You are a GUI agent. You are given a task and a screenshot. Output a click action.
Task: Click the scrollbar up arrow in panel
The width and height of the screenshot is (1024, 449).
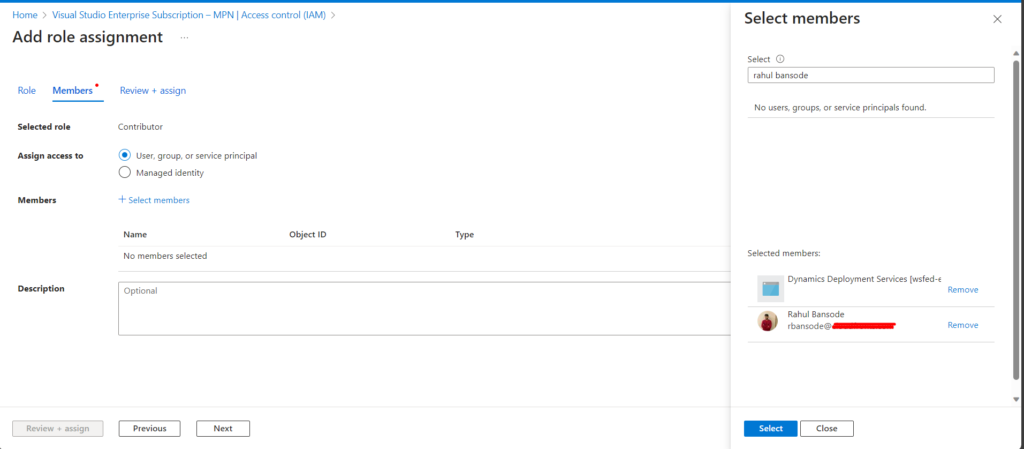1016,53
